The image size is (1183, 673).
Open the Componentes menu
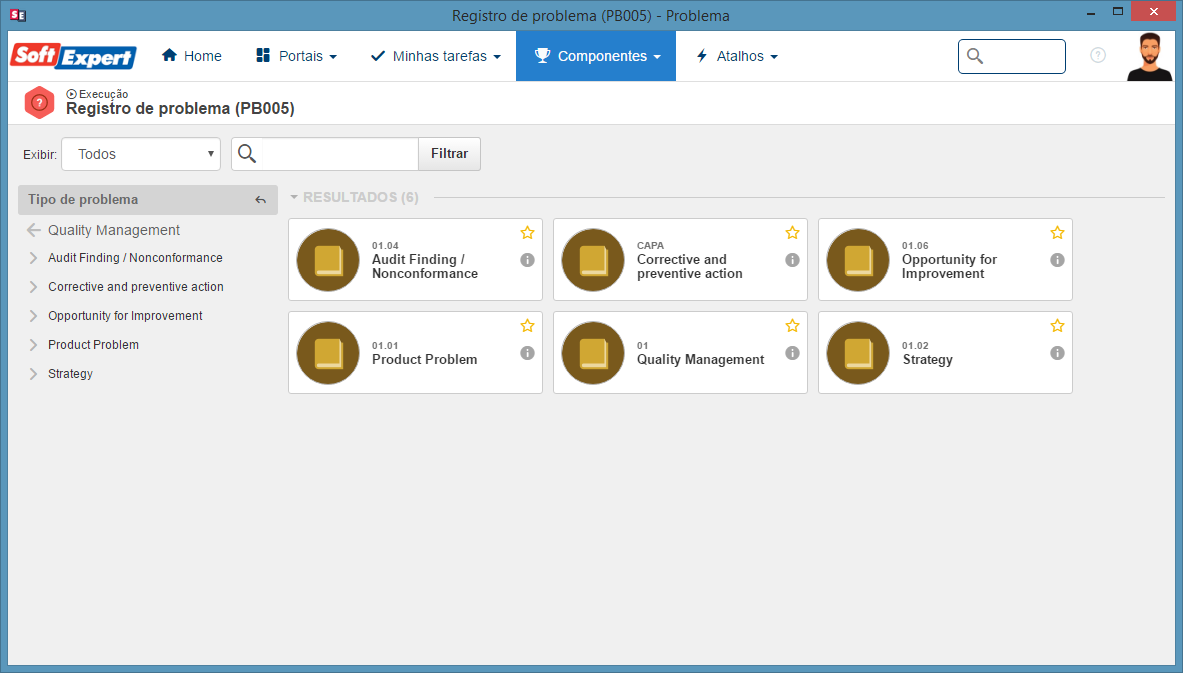pyautogui.click(x=596, y=56)
